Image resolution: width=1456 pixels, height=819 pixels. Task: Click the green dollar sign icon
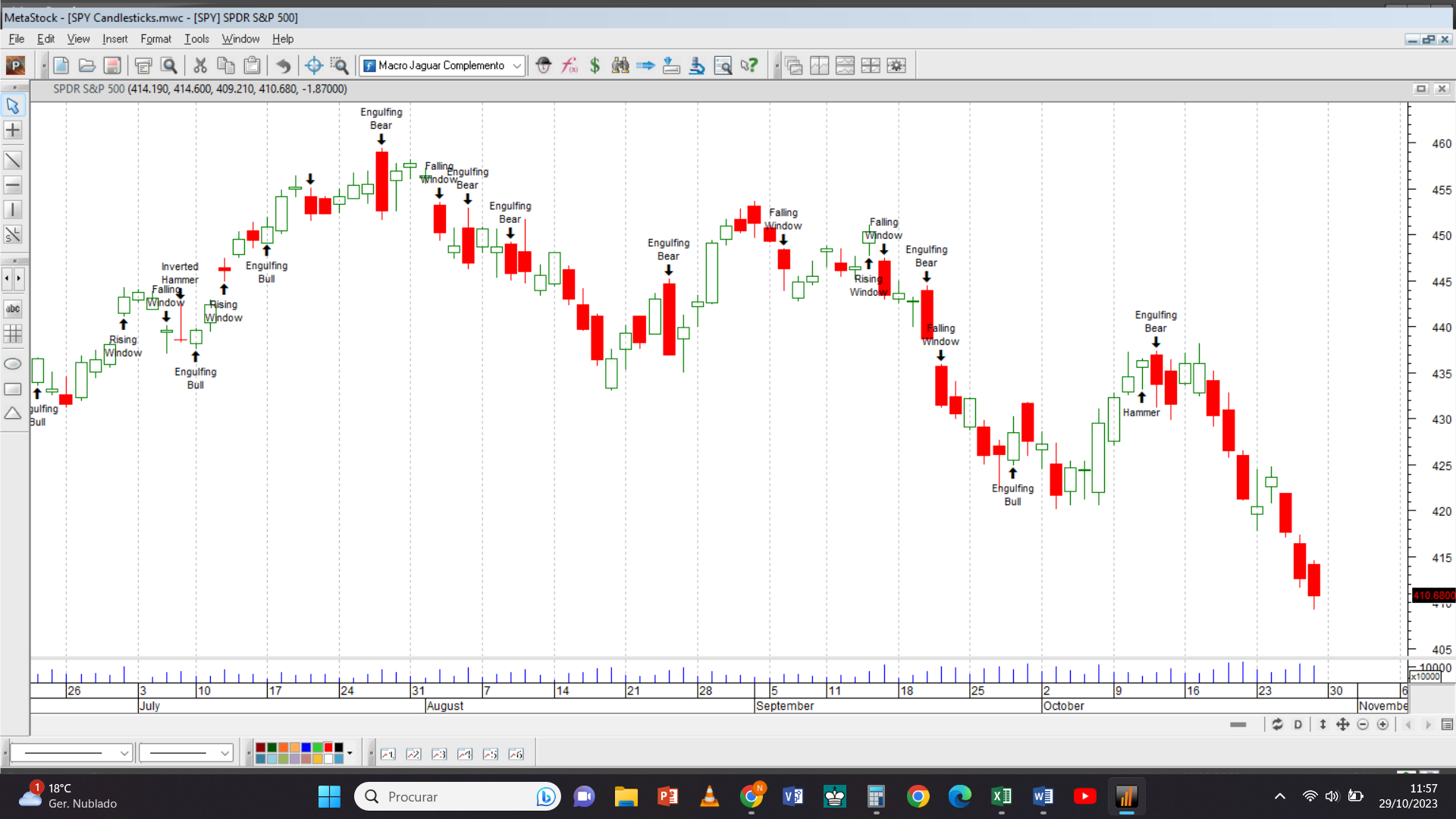tap(595, 66)
